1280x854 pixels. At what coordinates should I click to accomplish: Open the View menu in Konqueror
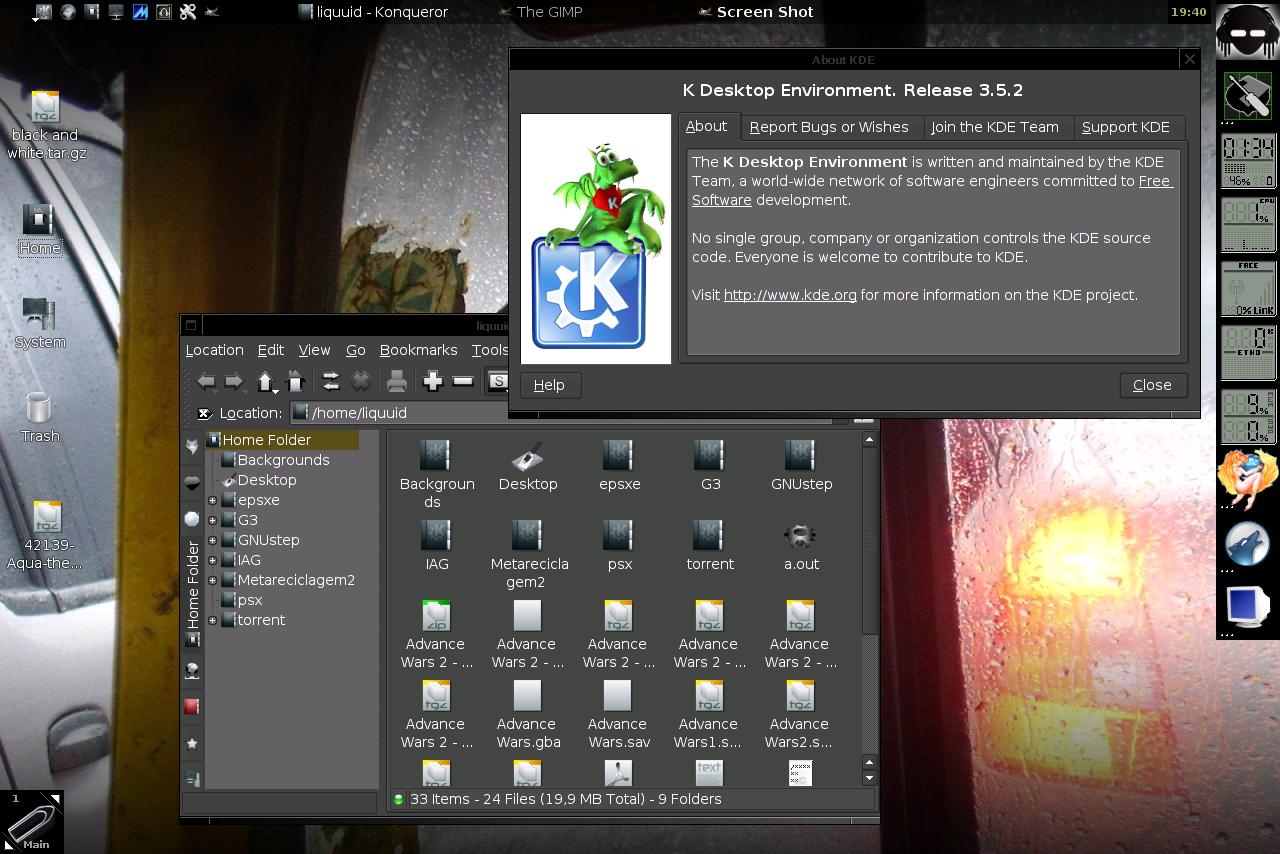pos(314,350)
